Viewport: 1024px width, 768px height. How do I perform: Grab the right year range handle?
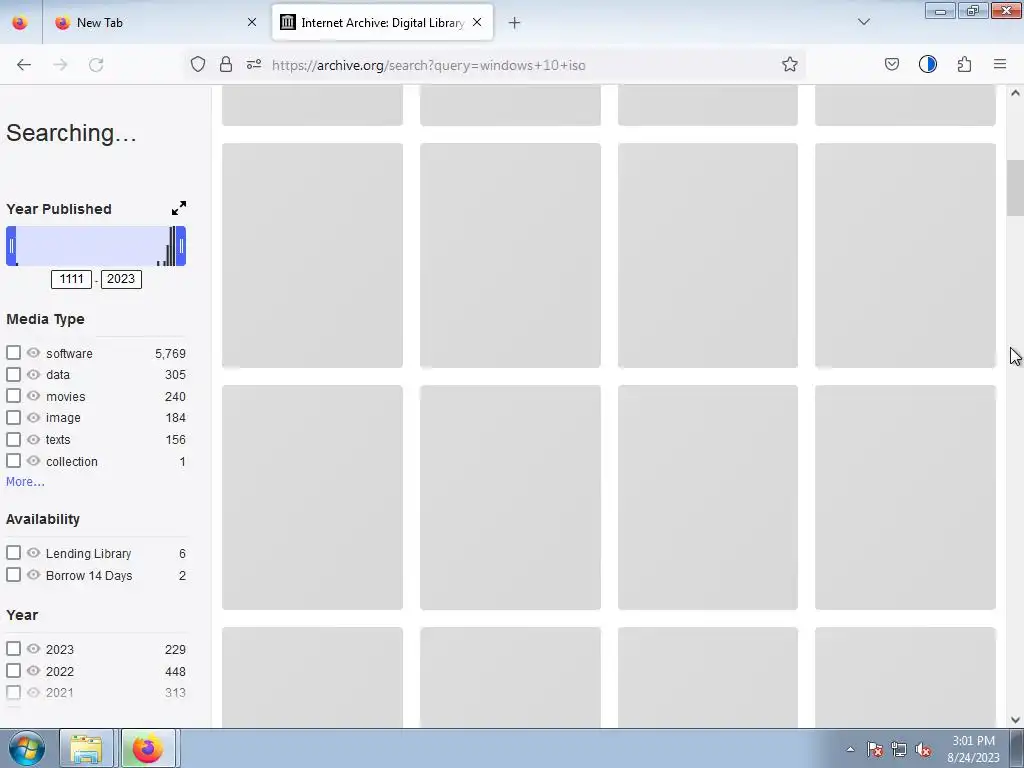click(181, 246)
